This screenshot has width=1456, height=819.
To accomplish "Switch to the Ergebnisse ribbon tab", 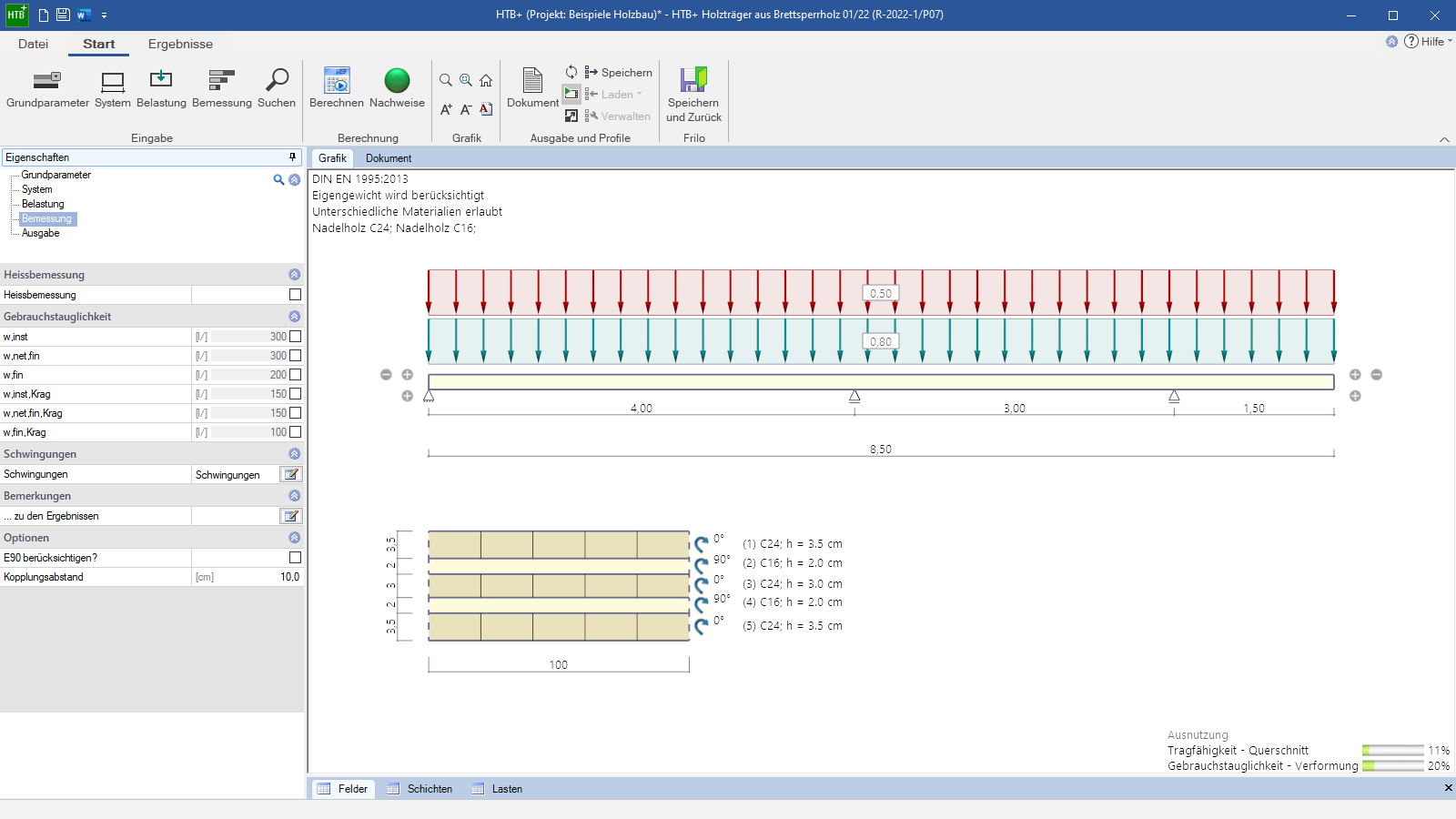I will coord(180,44).
